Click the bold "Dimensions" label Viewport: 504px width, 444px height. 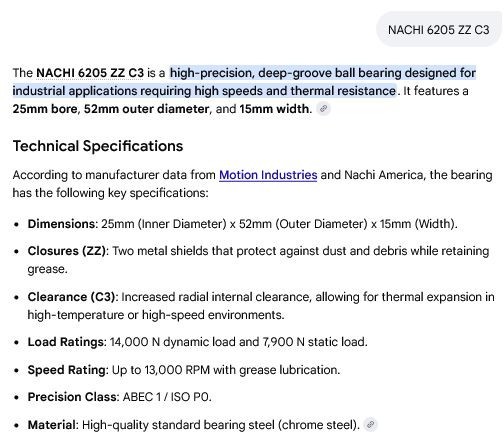[62, 224]
